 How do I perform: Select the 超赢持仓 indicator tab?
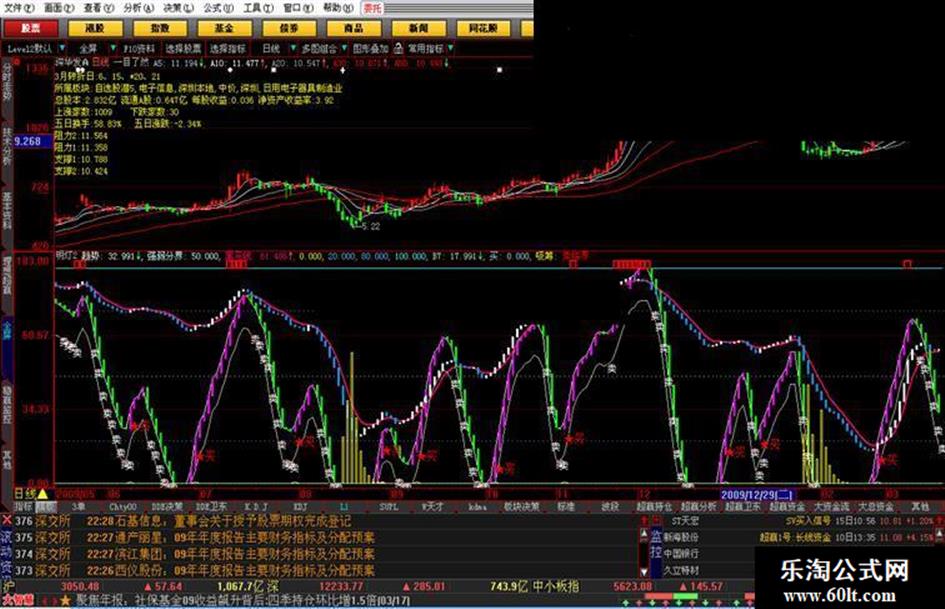pos(655,507)
